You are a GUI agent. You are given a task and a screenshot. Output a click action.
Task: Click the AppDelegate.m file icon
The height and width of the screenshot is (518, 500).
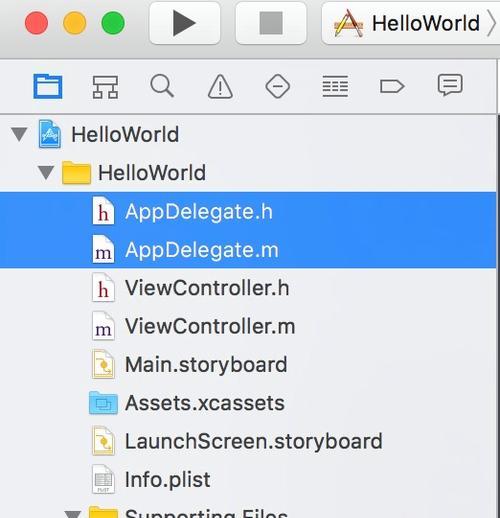click(x=103, y=249)
